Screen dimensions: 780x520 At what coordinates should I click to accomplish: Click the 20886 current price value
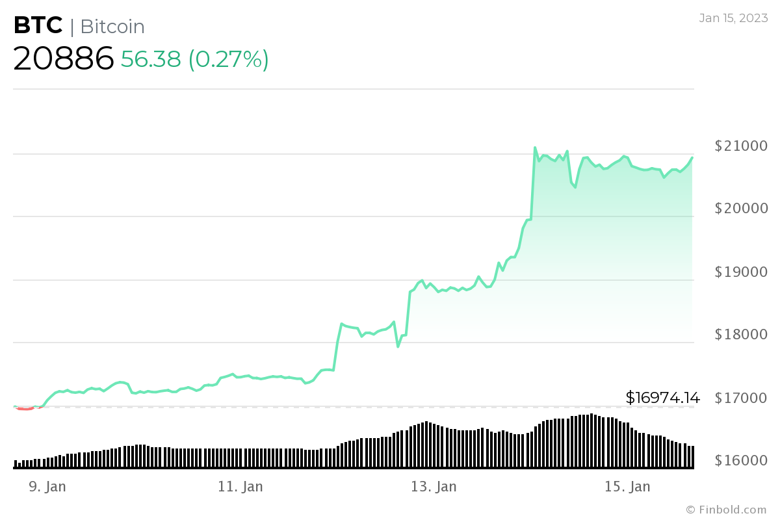[63, 59]
